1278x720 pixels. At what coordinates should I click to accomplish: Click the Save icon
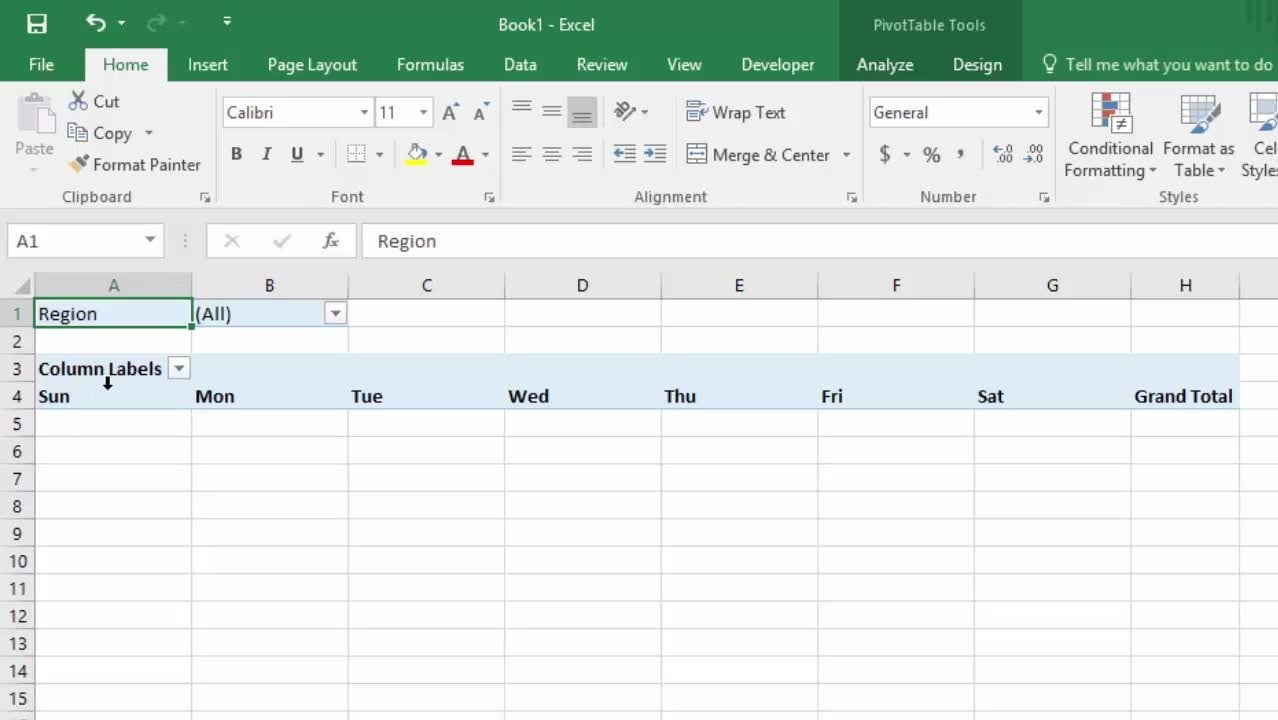36,23
